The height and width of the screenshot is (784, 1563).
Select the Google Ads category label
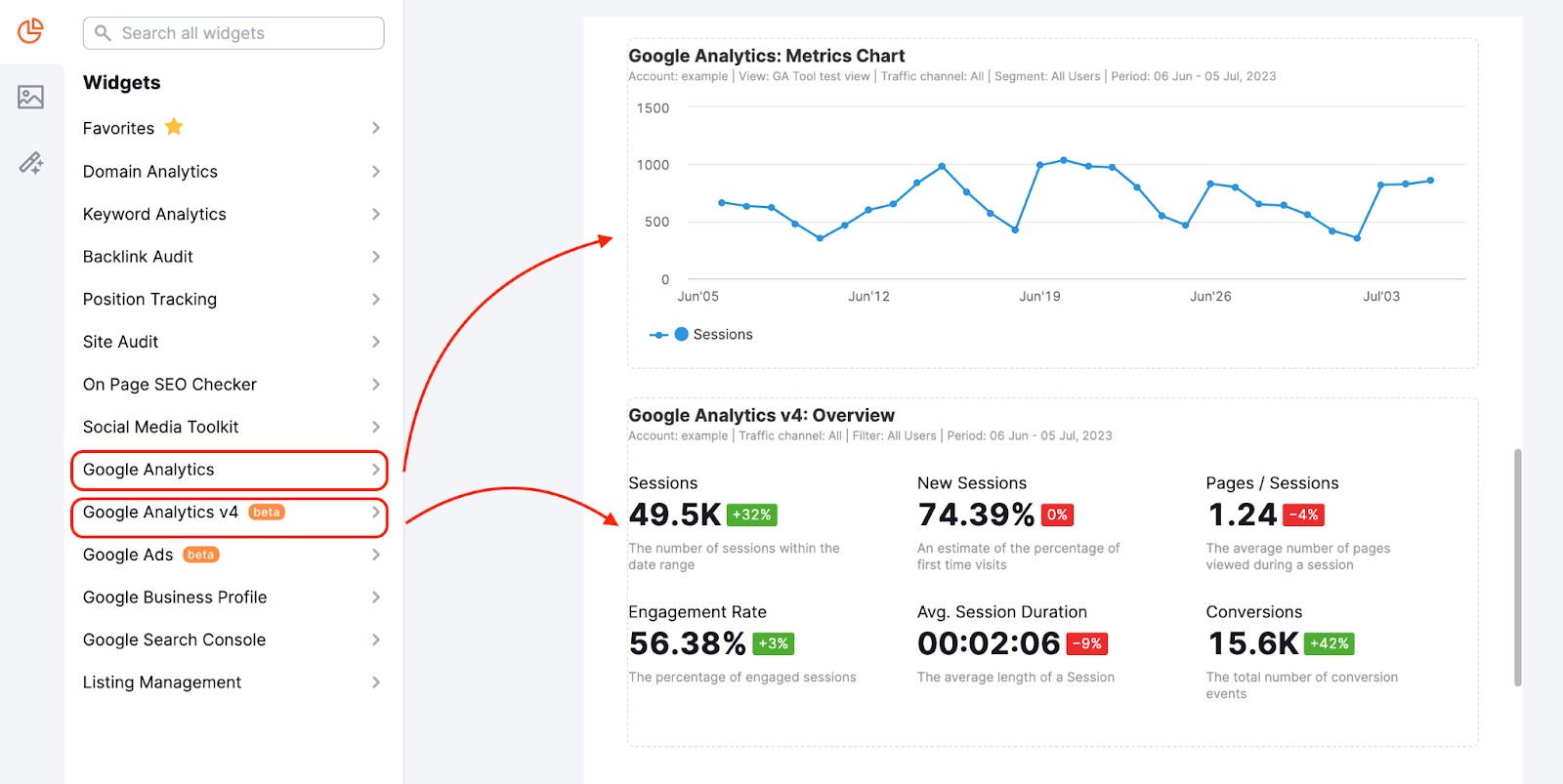click(x=128, y=555)
